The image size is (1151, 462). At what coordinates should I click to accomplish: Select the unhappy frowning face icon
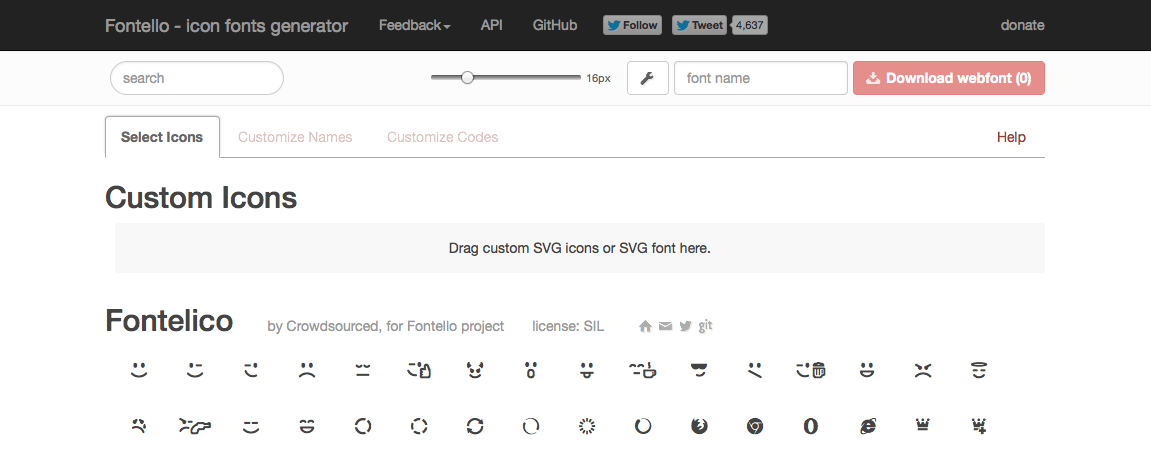(x=307, y=371)
